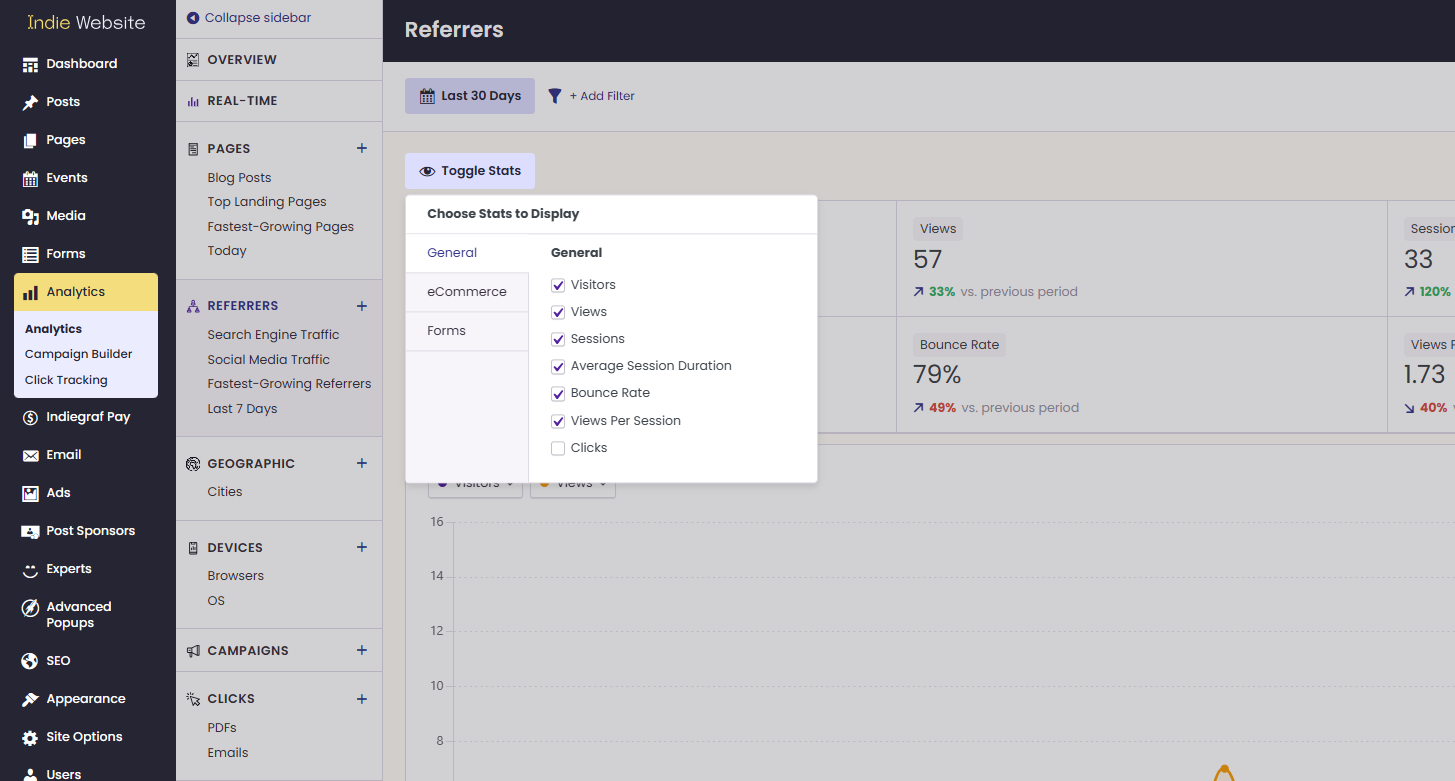Viewport: 1455px width, 781px height.
Task: Click the Posts pin icon
Action: (x=30, y=102)
